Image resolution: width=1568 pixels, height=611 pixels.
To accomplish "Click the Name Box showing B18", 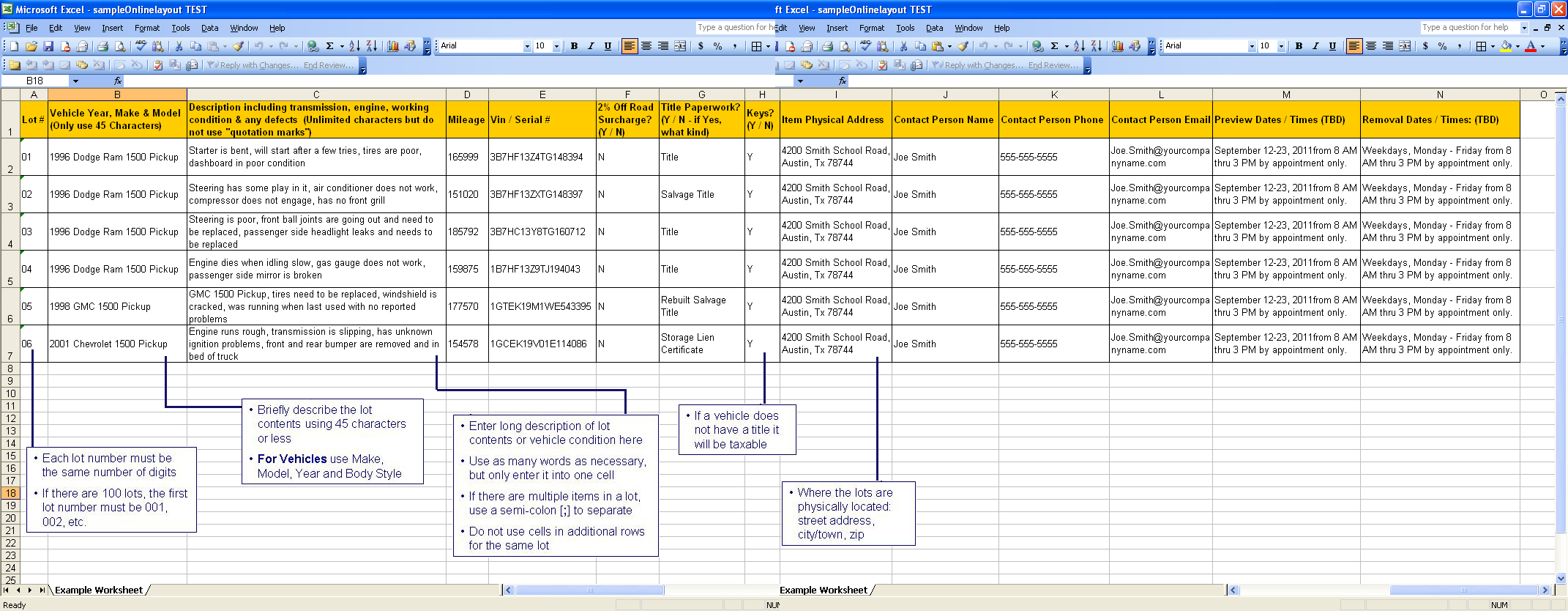I will pyautogui.click(x=35, y=81).
